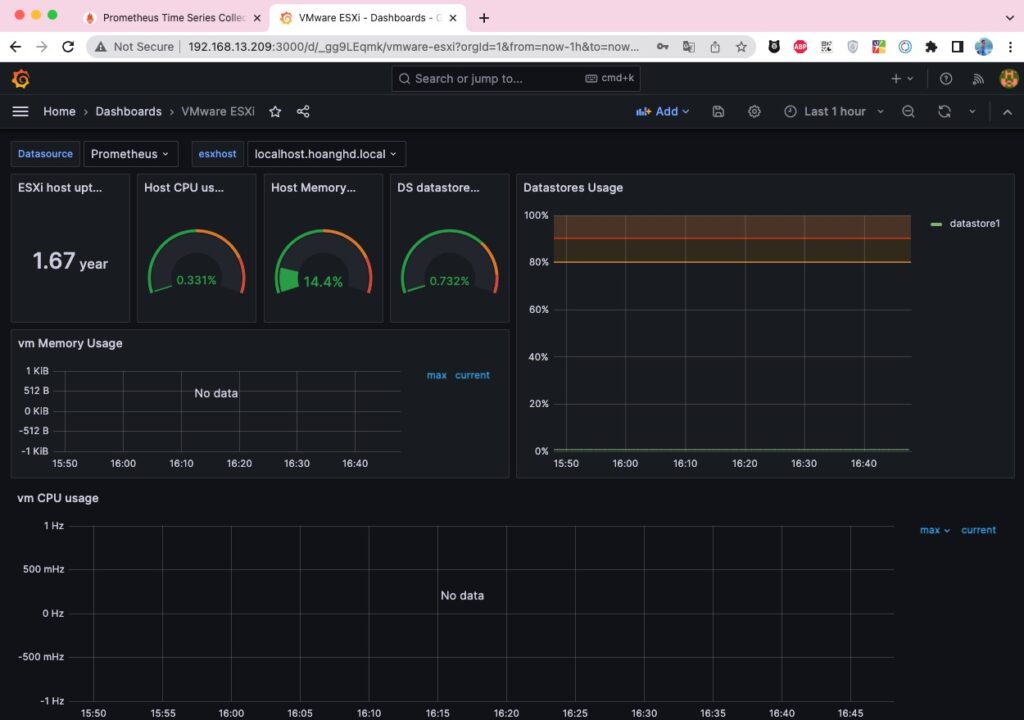Go back in browser history
The image size is (1024, 720).
(x=16, y=47)
